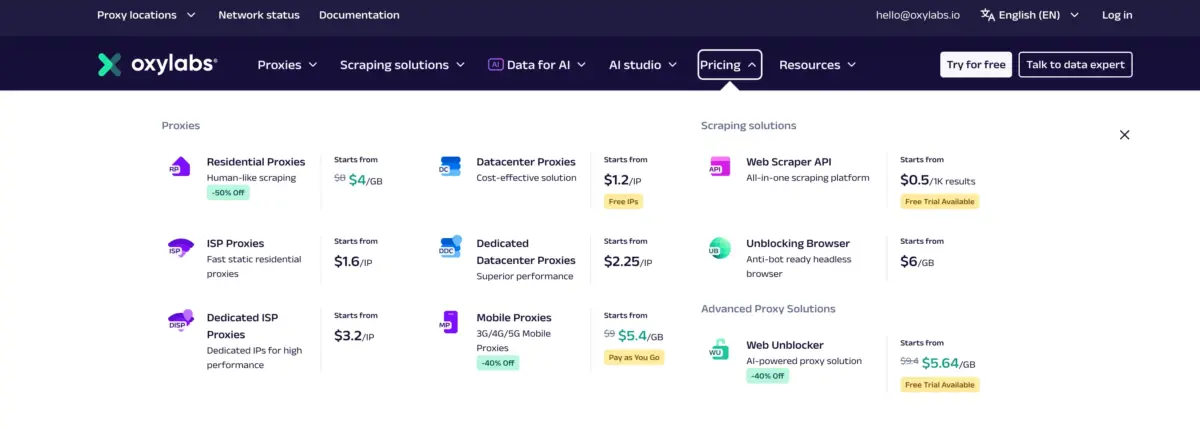Open the Network status page
The width and height of the screenshot is (1200, 427).
point(258,15)
